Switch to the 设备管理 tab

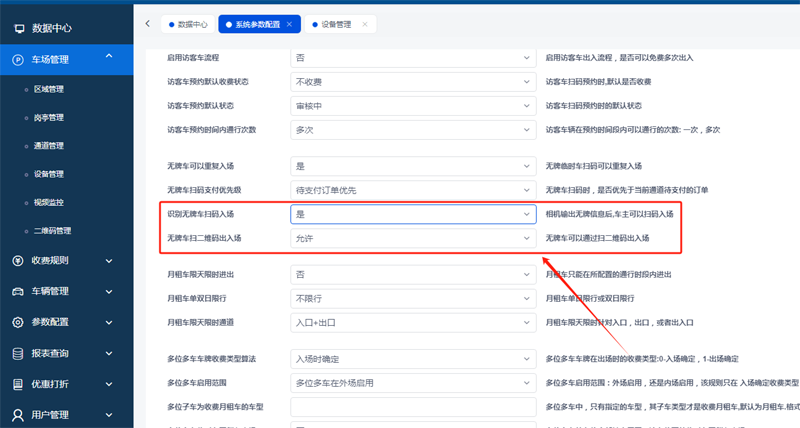pos(340,24)
